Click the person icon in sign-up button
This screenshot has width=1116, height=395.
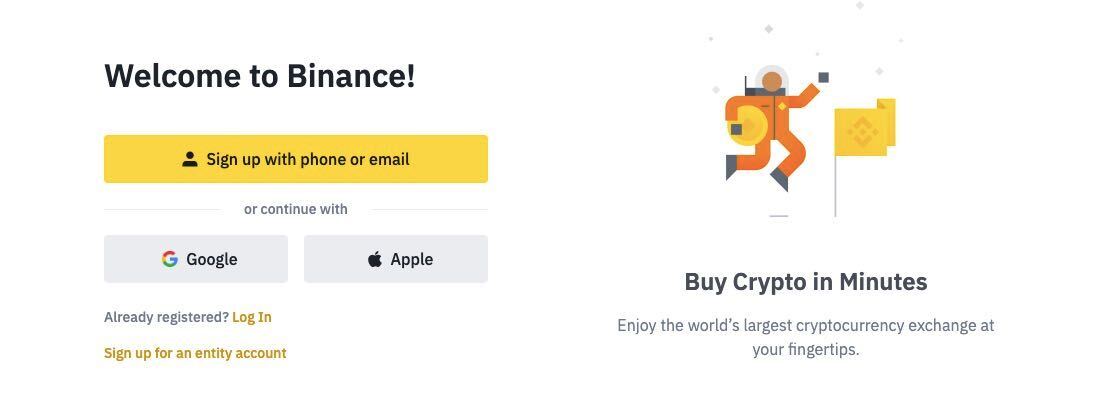189,159
